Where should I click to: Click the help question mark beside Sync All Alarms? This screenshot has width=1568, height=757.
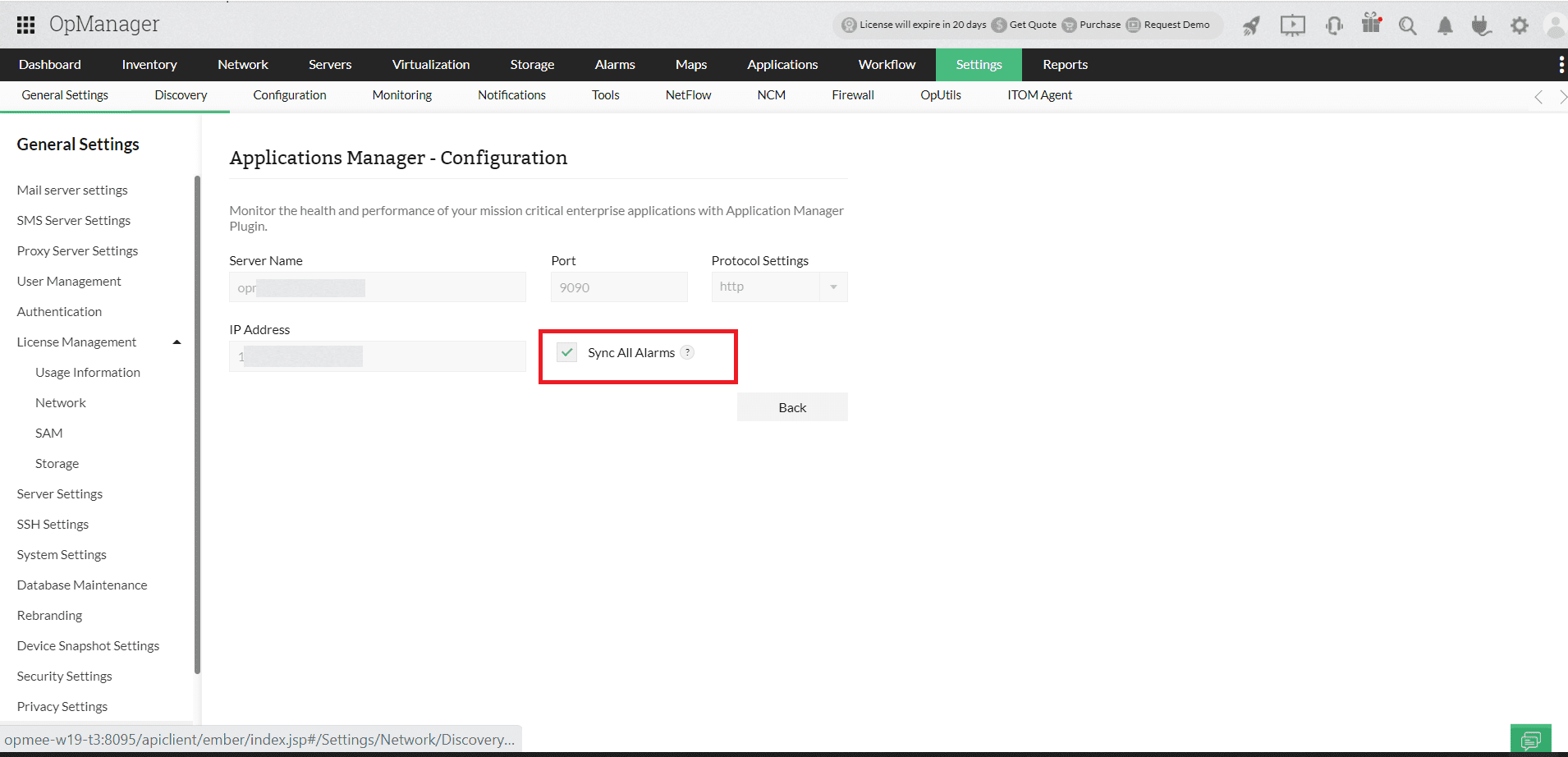(x=687, y=351)
